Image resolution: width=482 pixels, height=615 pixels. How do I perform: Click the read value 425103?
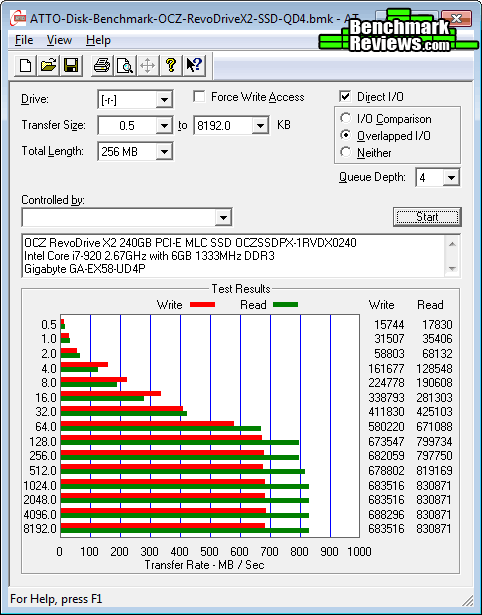tap(434, 411)
